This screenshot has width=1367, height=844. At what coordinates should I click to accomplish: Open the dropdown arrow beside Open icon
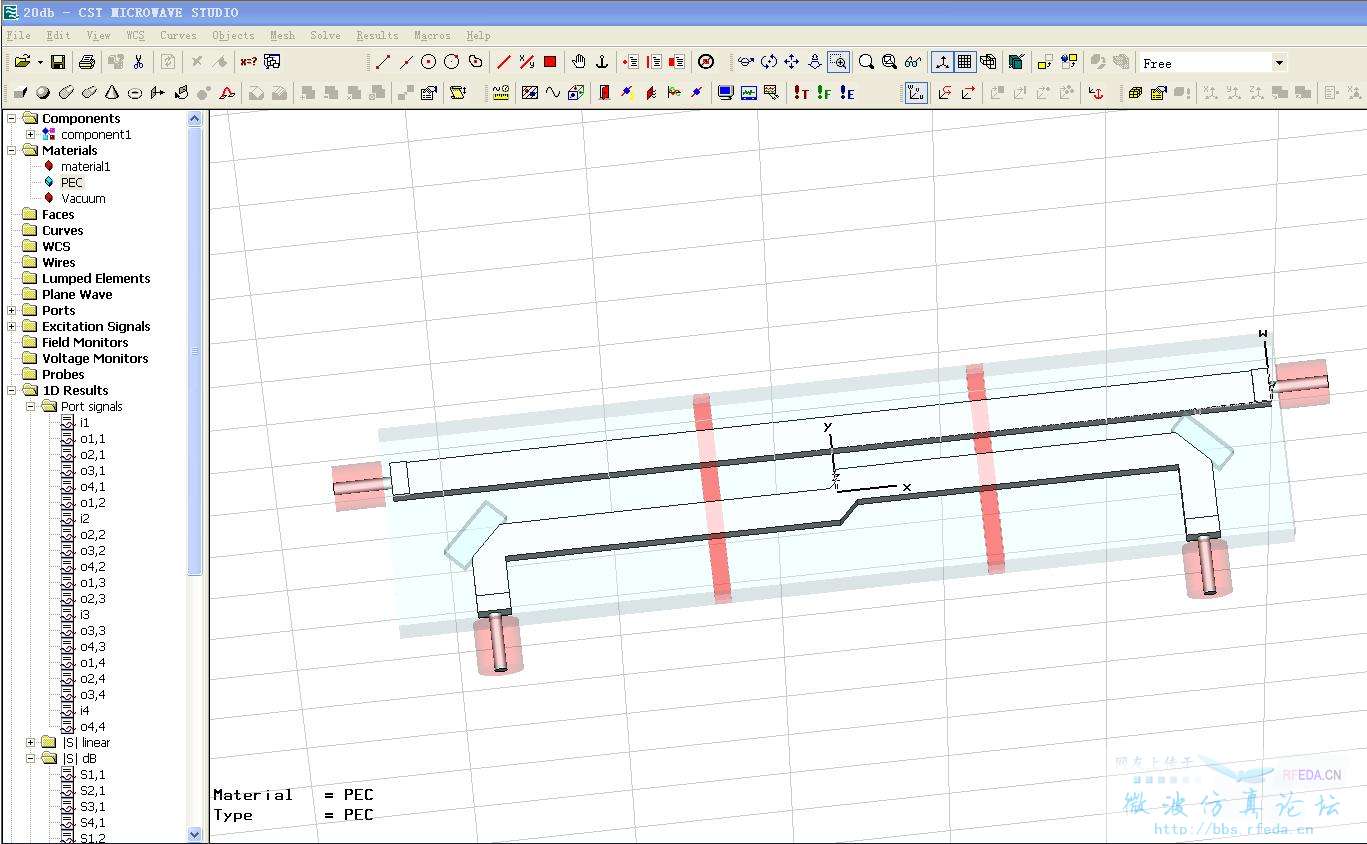(x=40, y=62)
